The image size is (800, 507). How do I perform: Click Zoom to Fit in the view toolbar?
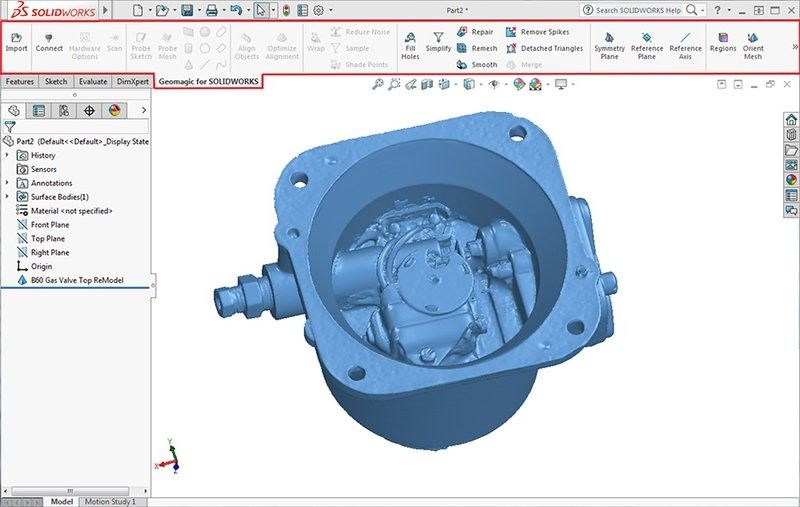(377, 84)
